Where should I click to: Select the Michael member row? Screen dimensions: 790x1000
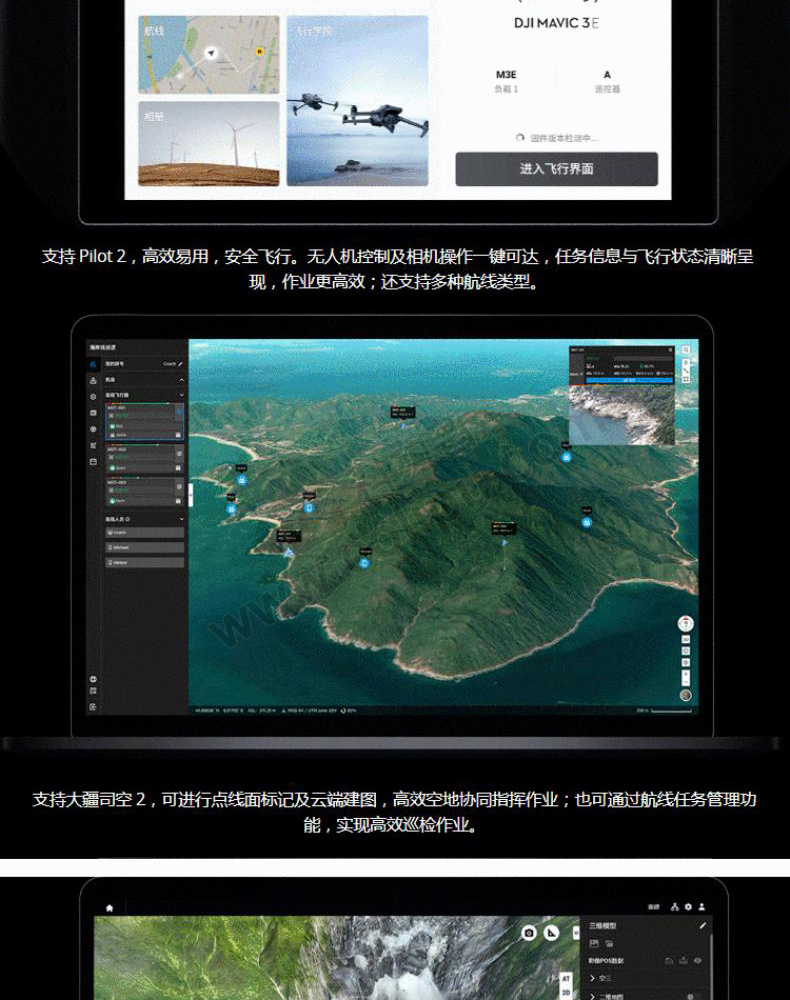pyautogui.click(x=145, y=547)
